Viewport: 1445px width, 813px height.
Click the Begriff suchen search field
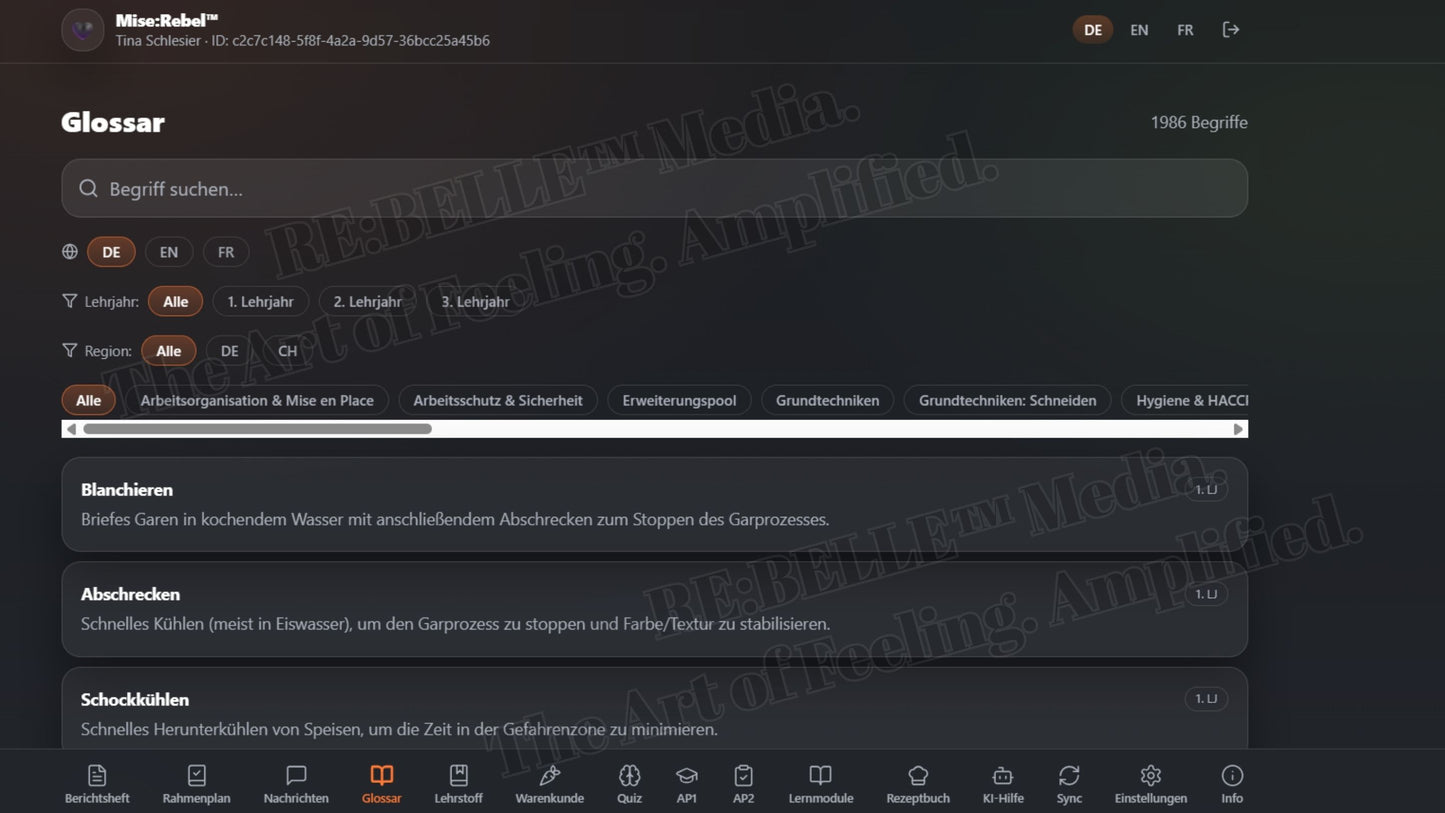654,188
